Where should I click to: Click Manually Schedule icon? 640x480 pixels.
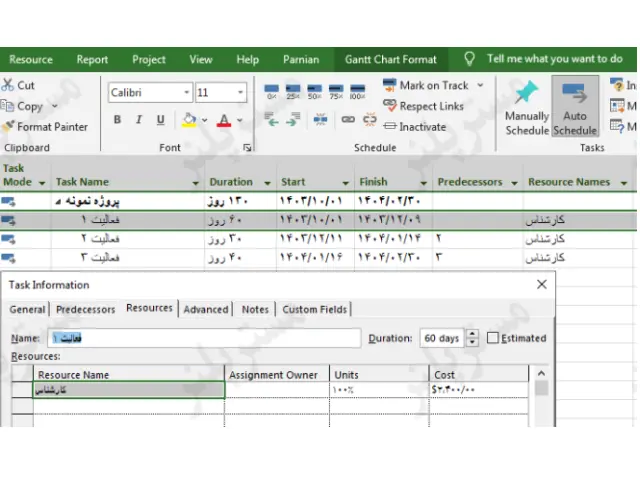tap(526, 108)
